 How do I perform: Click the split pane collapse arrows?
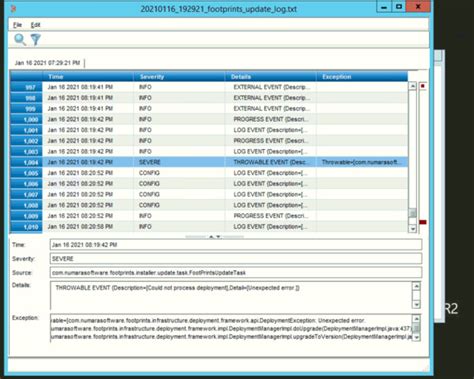(214, 237)
